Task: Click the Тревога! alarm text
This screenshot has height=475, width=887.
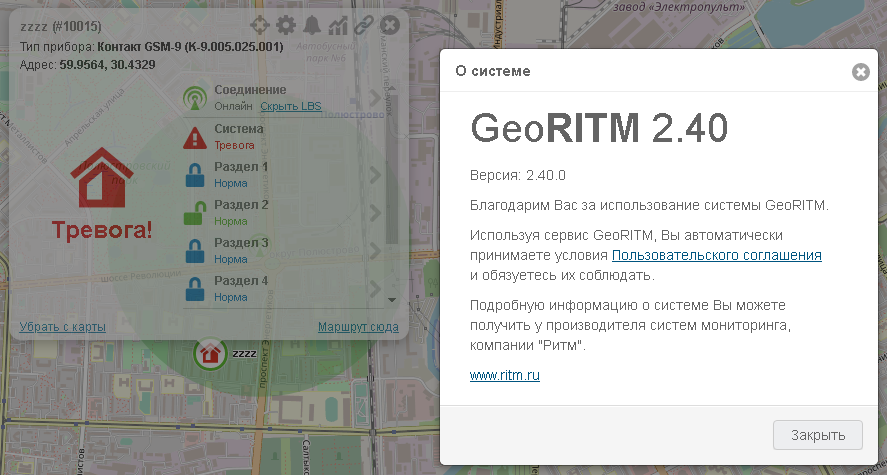Action: [102, 230]
